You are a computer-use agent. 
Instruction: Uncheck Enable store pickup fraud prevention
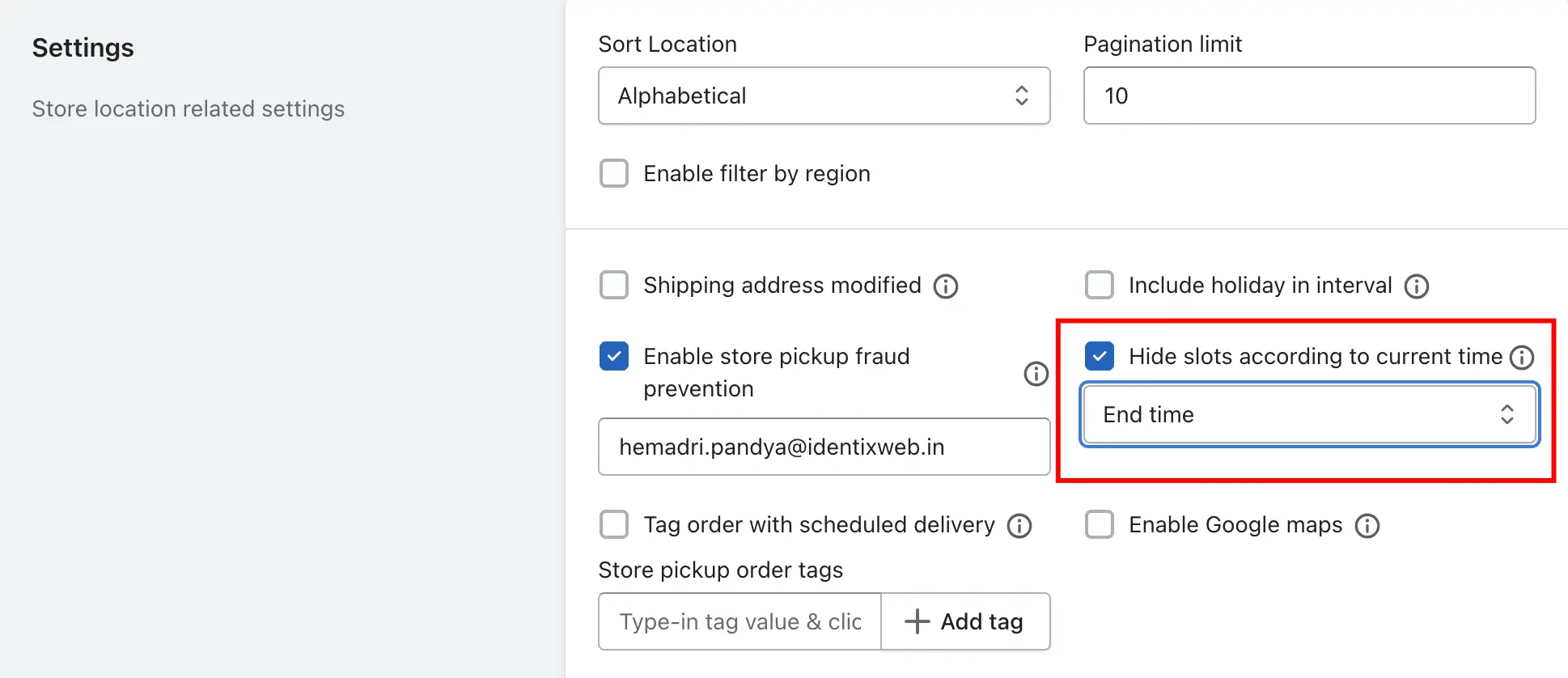coord(614,356)
